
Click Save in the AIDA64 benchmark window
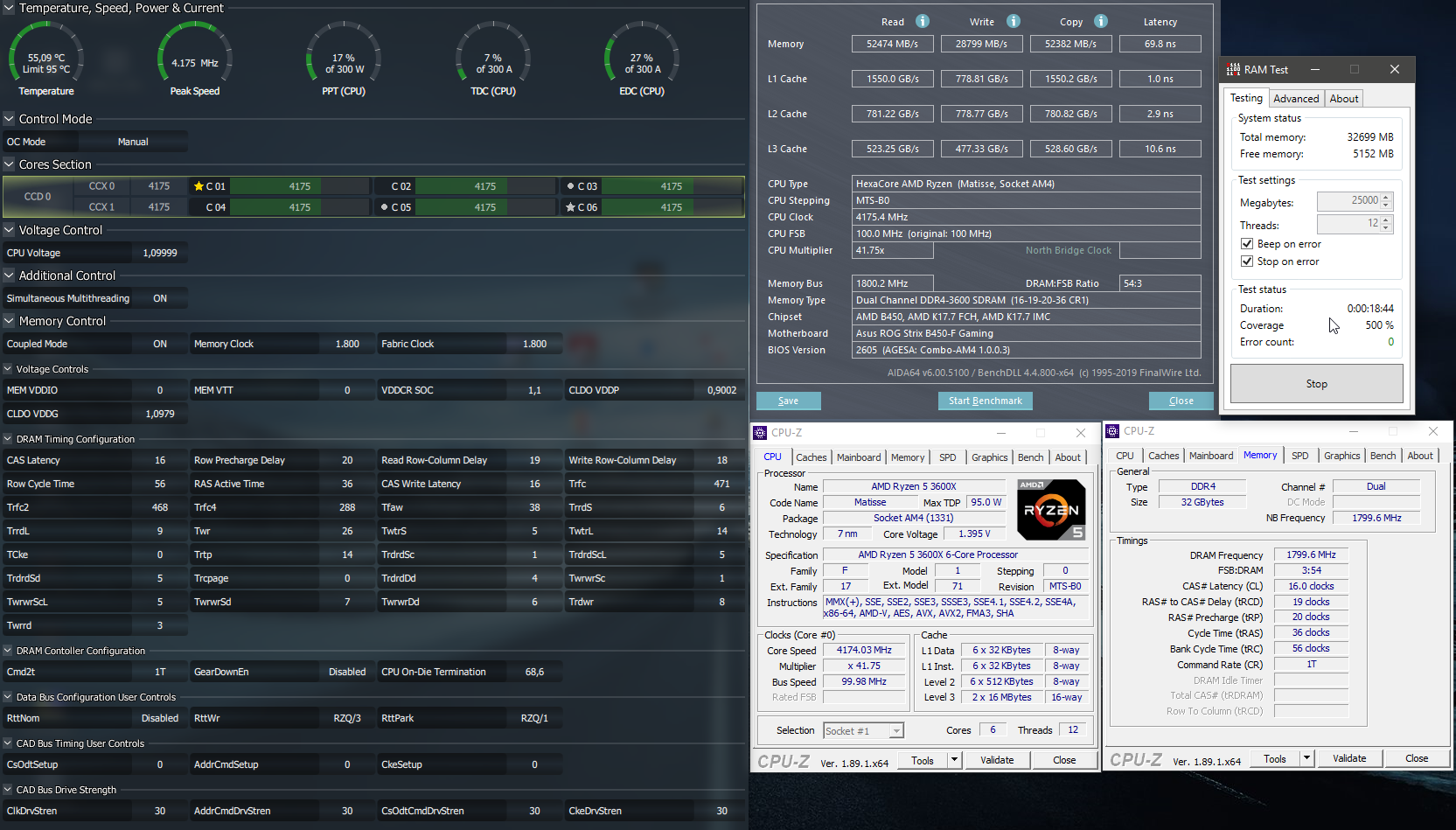coord(789,401)
